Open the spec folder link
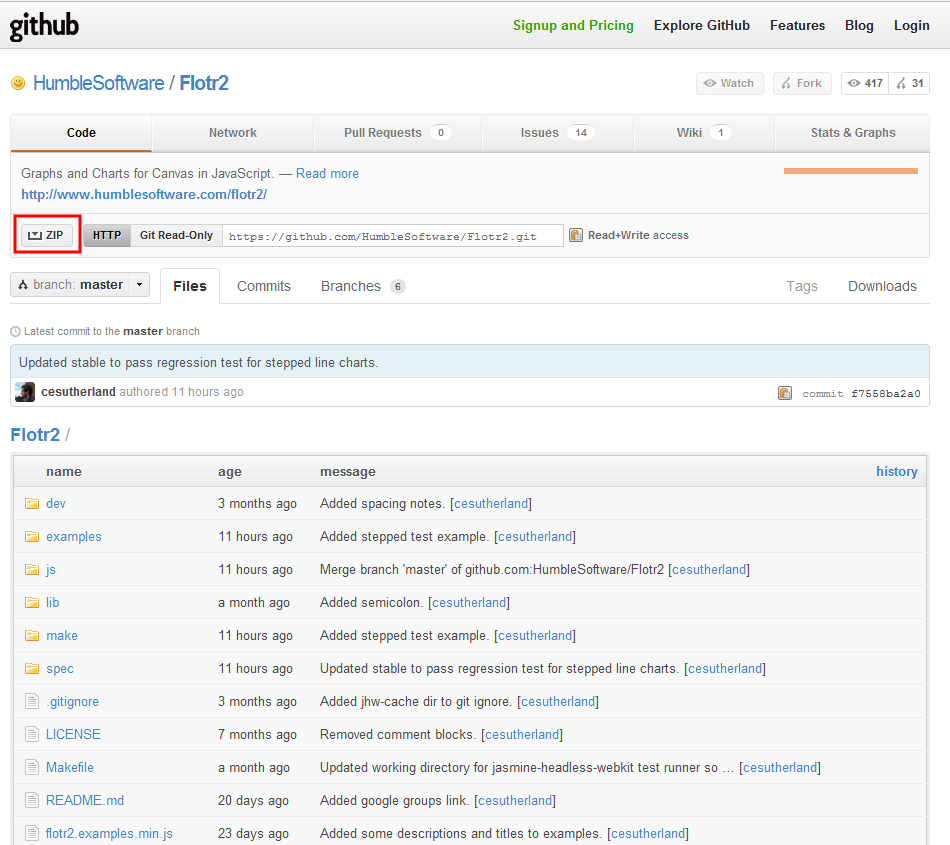 coord(60,669)
